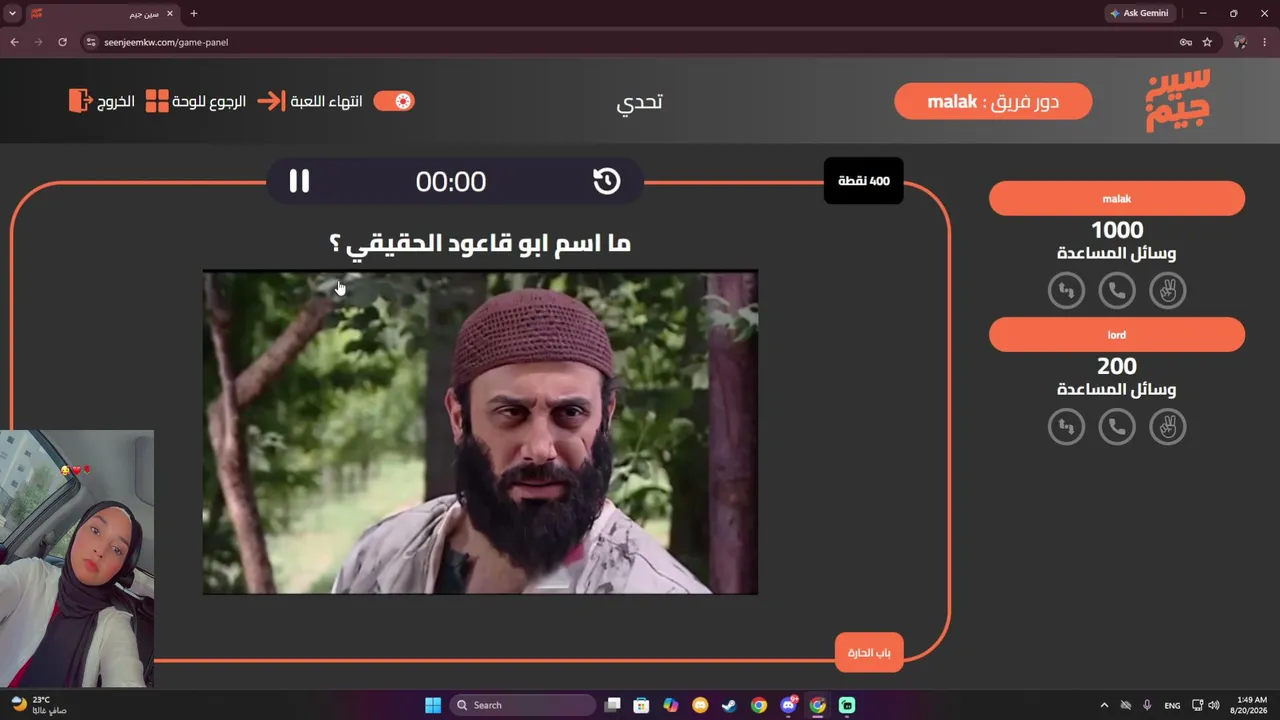Open the volume control in system tray
Image resolution: width=1280 pixels, height=720 pixels.
(x=1215, y=705)
